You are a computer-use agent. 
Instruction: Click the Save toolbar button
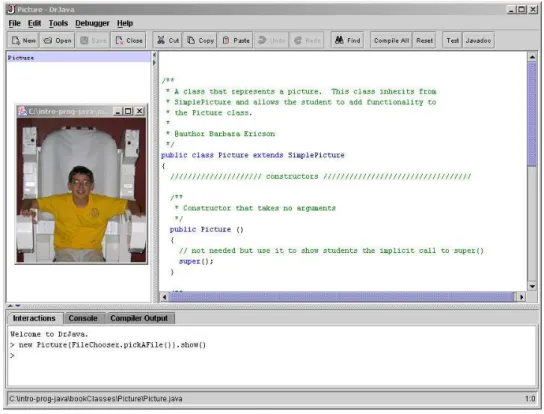pyautogui.click(x=93, y=40)
